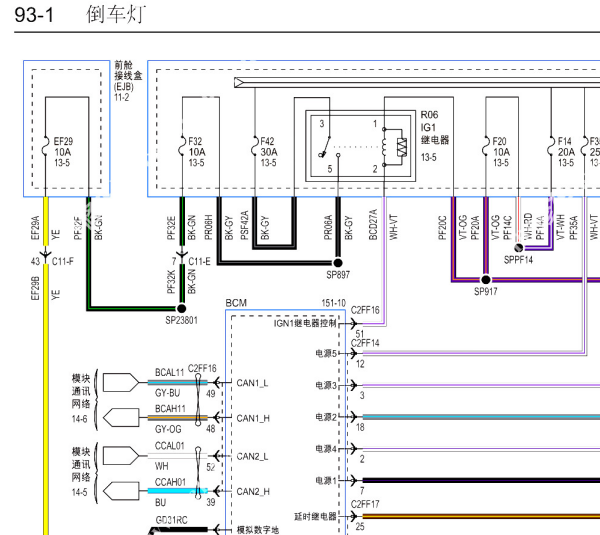Click the C11-F connector symbol at pin 43

(46, 253)
